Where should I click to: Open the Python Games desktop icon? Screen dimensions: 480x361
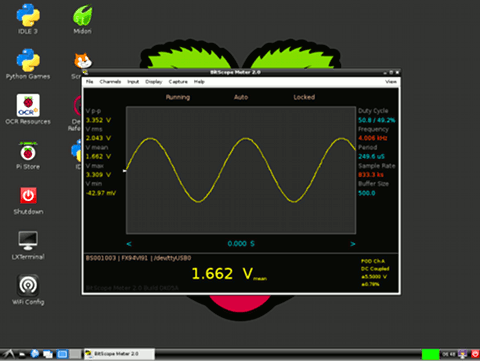[x=28, y=64]
